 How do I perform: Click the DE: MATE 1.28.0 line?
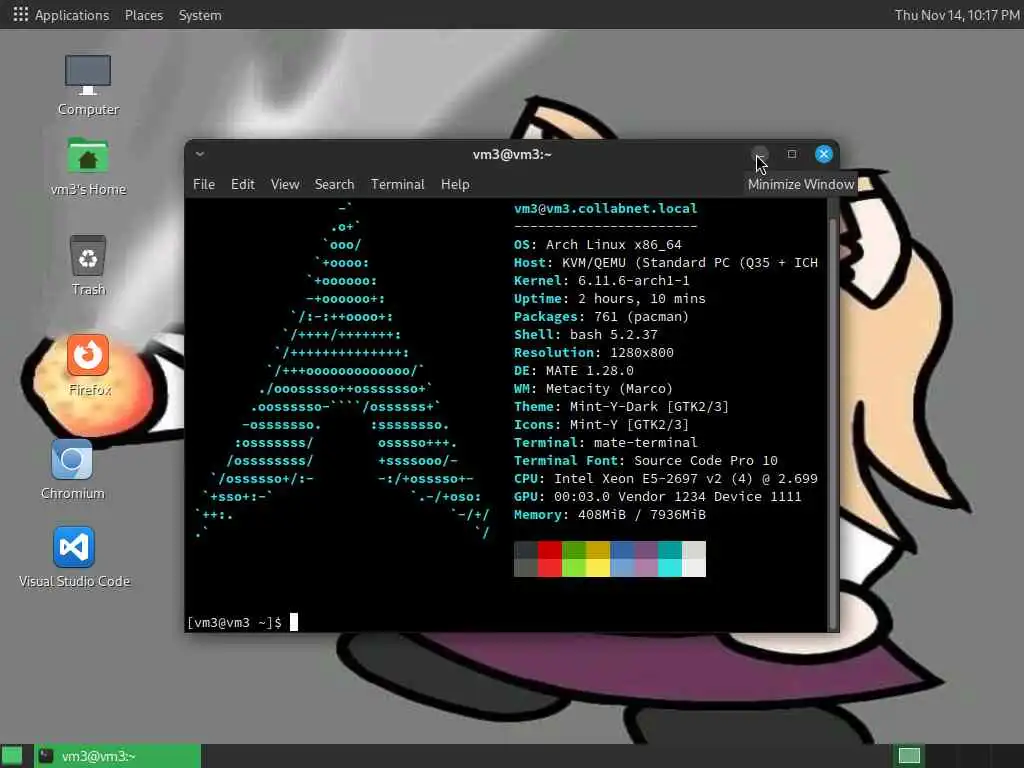tap(573, 370)
